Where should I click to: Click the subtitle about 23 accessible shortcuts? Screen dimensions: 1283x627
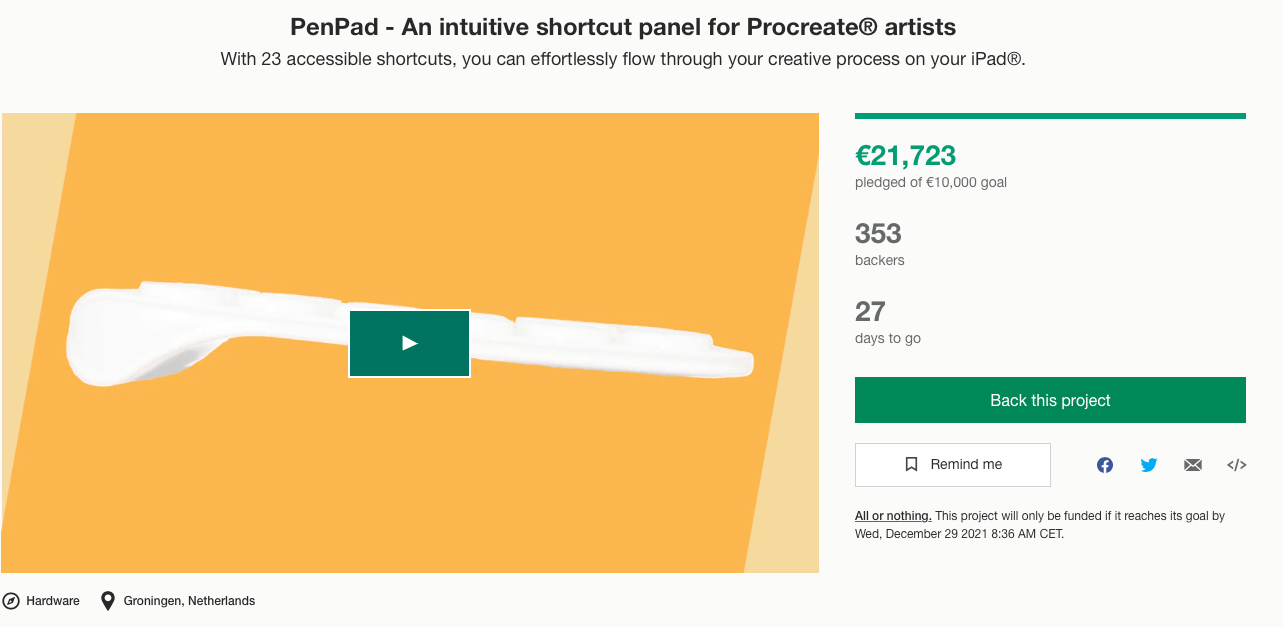[622, 59]
